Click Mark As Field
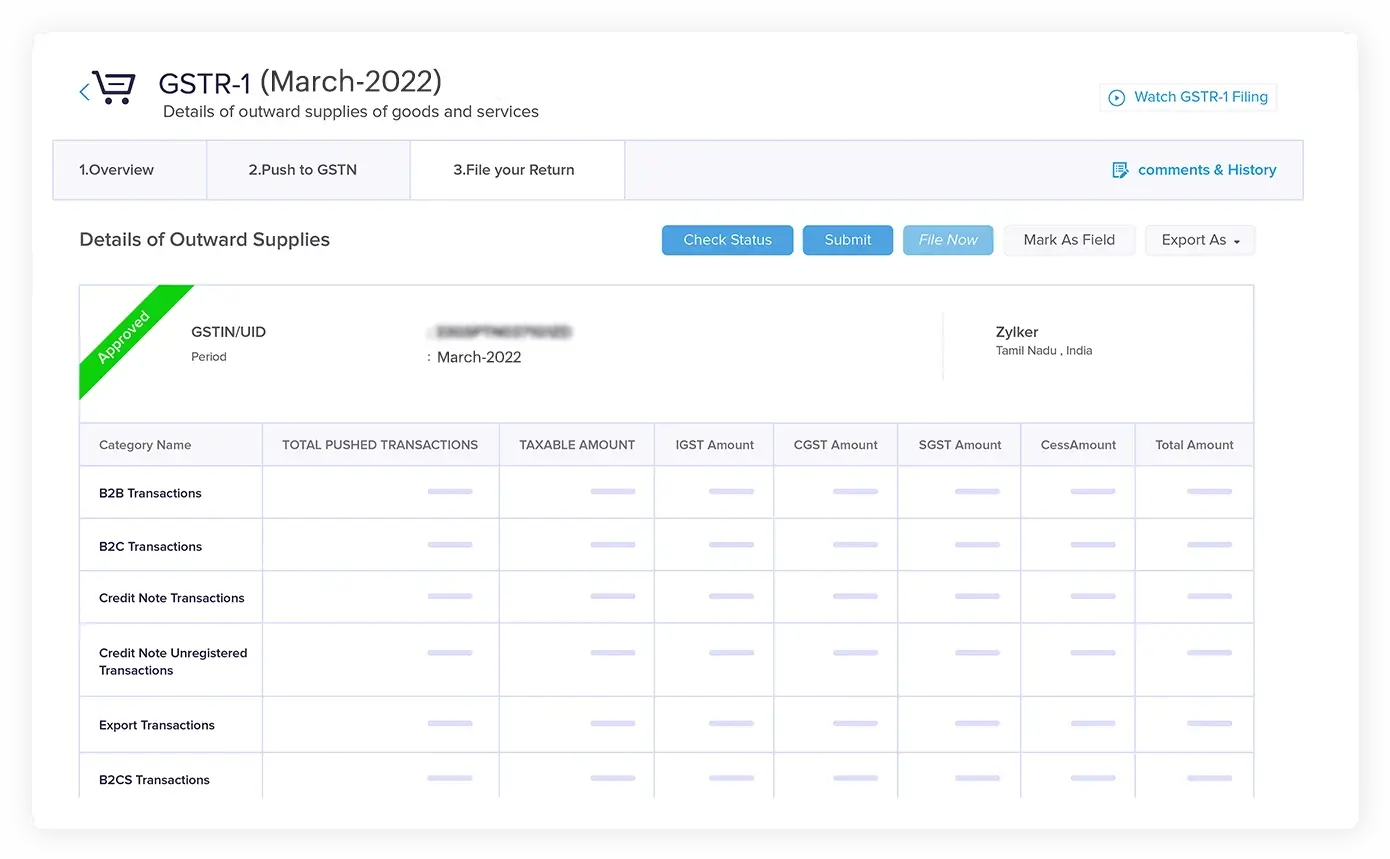The image size is (1390, 859). 1069,240
